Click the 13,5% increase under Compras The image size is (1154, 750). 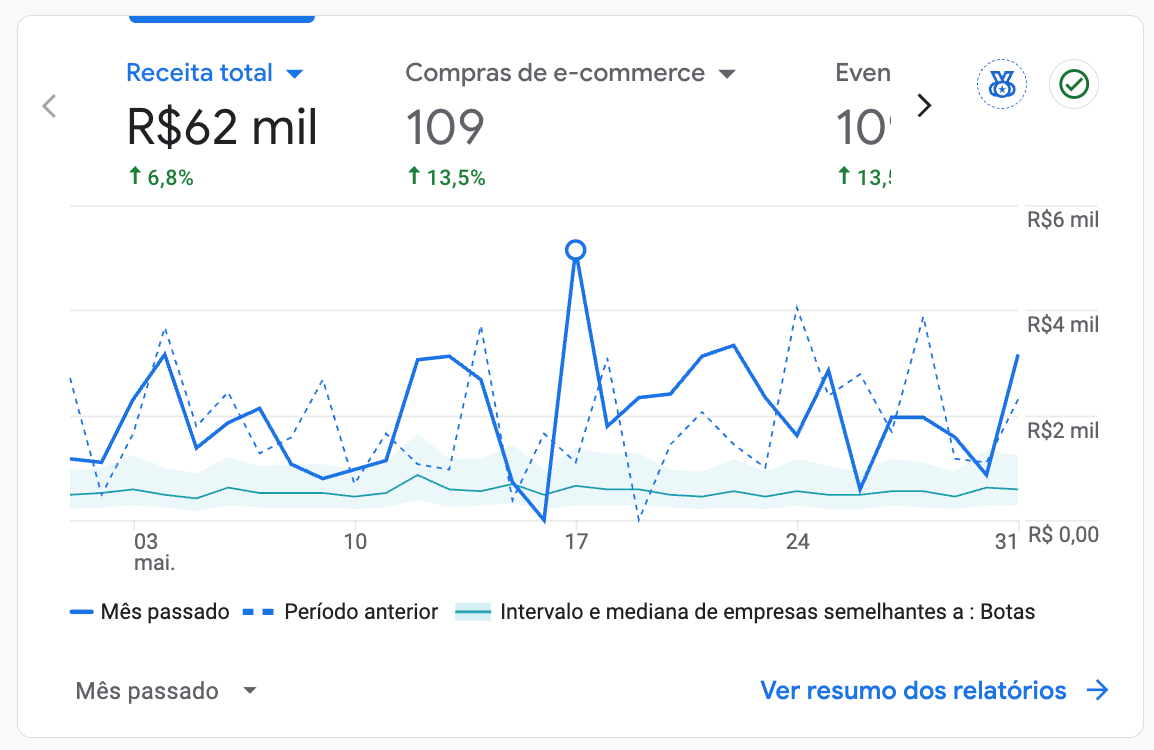click(446, 177)
